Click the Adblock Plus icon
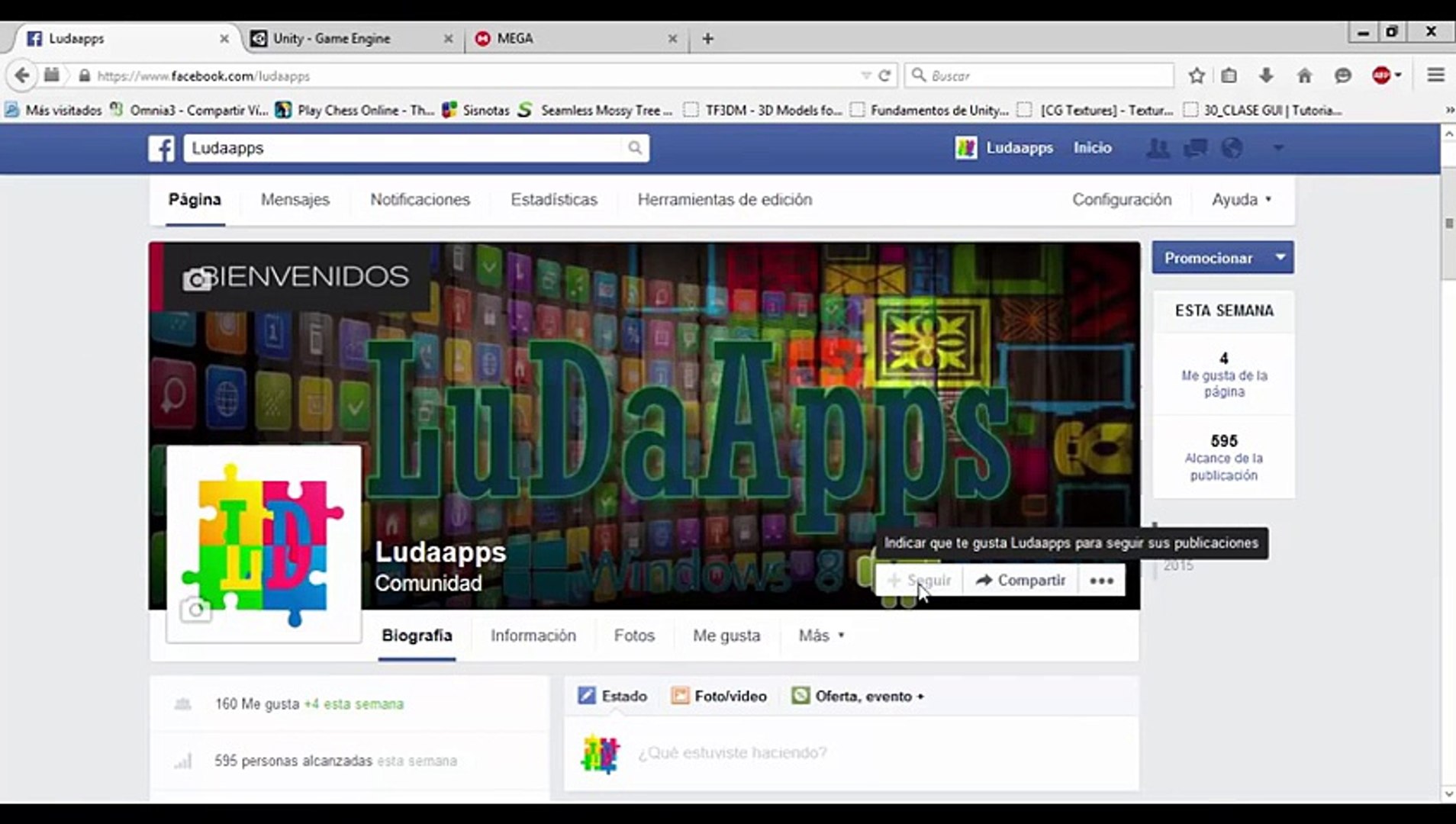 point(1380,76)
